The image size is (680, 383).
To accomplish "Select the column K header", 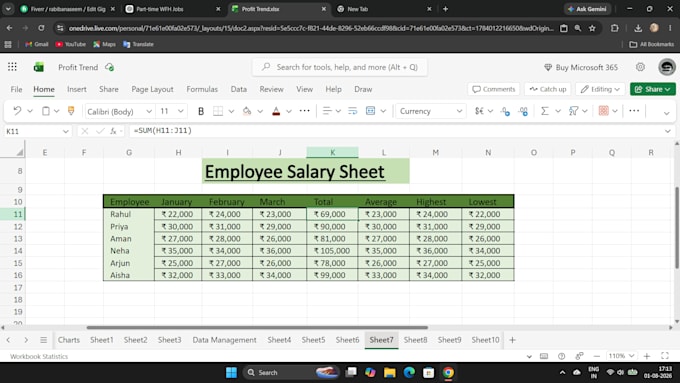I will pyautogui.click(x=332, y=152).
